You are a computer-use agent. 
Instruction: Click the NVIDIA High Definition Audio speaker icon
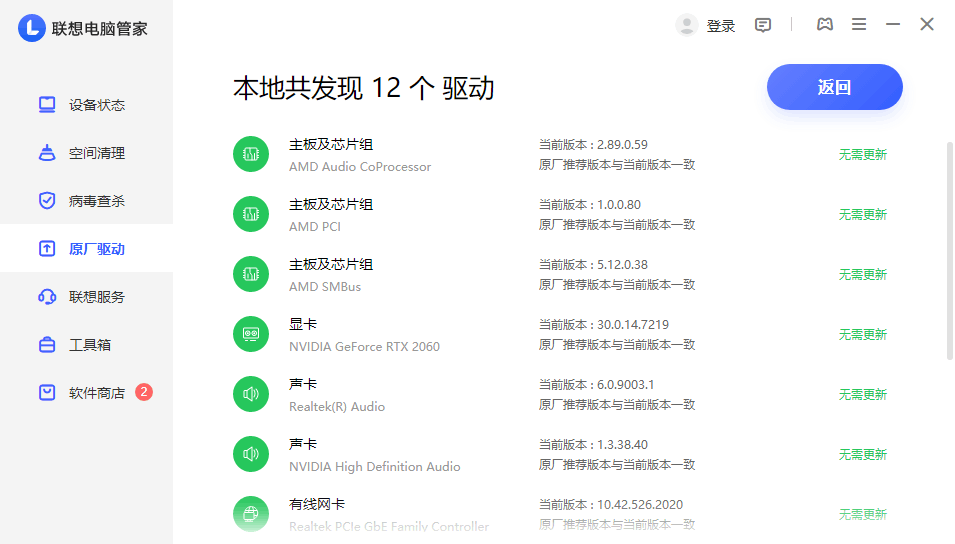click(x=251, y=454)
